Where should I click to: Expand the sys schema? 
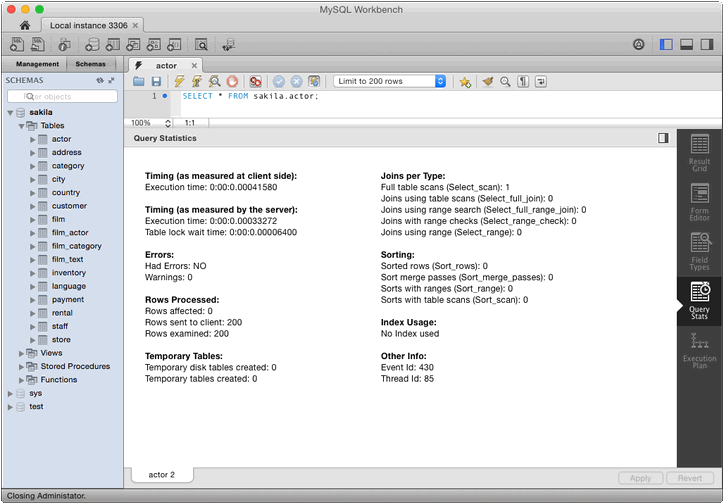click(x=10, y=393)
